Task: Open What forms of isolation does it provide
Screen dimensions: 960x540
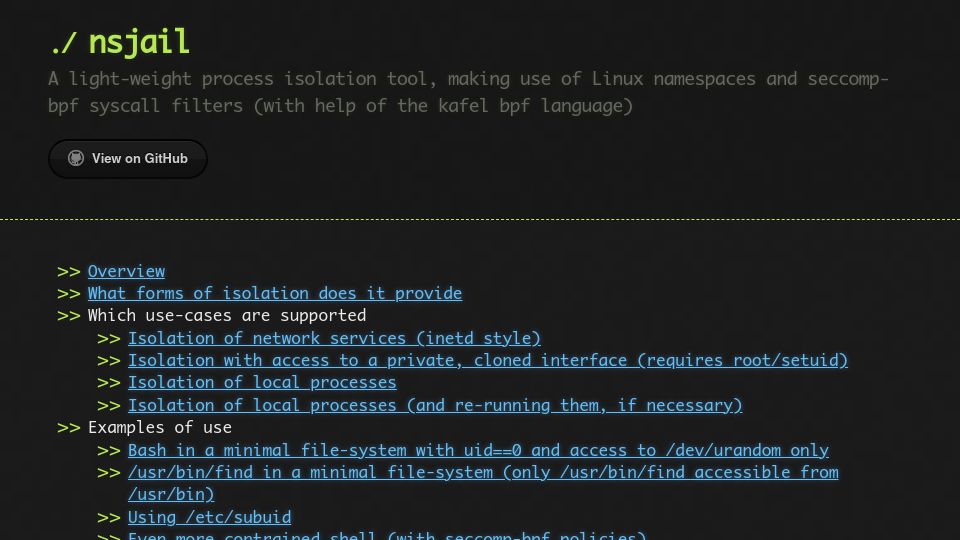Action: [x=275, y=293]
